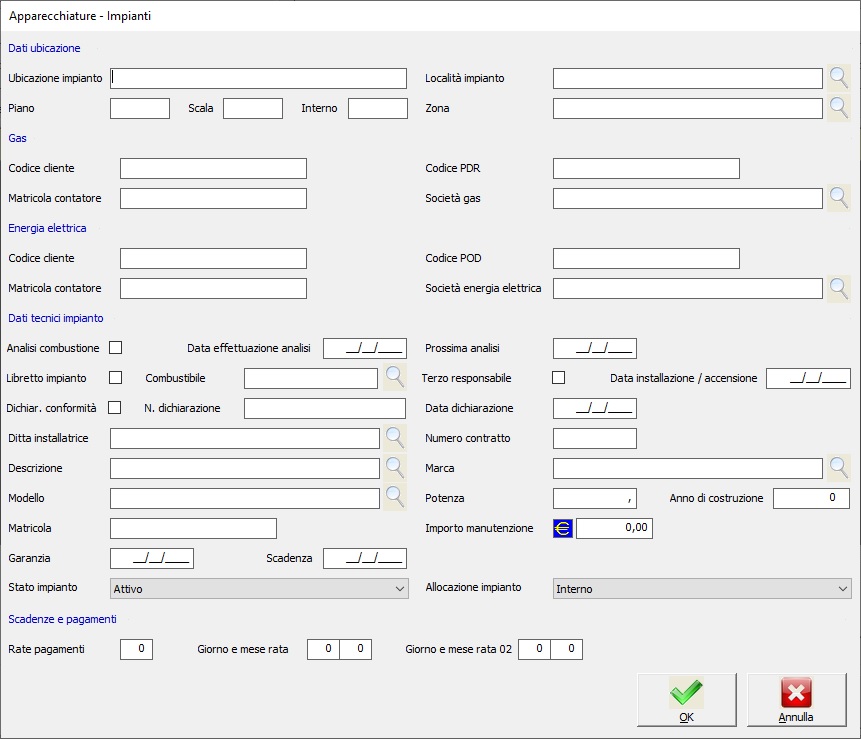Open the Zona lookup magnifier
861x739 pixels.
[x=838, y=108]
